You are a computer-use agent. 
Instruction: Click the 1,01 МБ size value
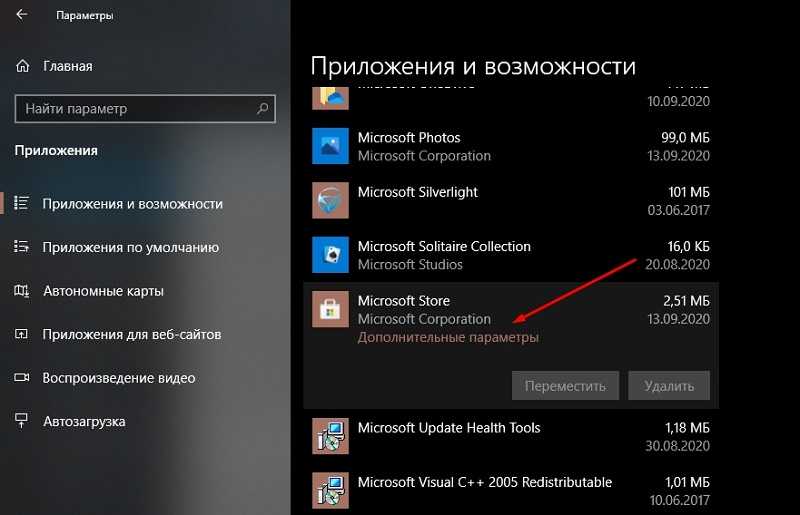point(687,482)
